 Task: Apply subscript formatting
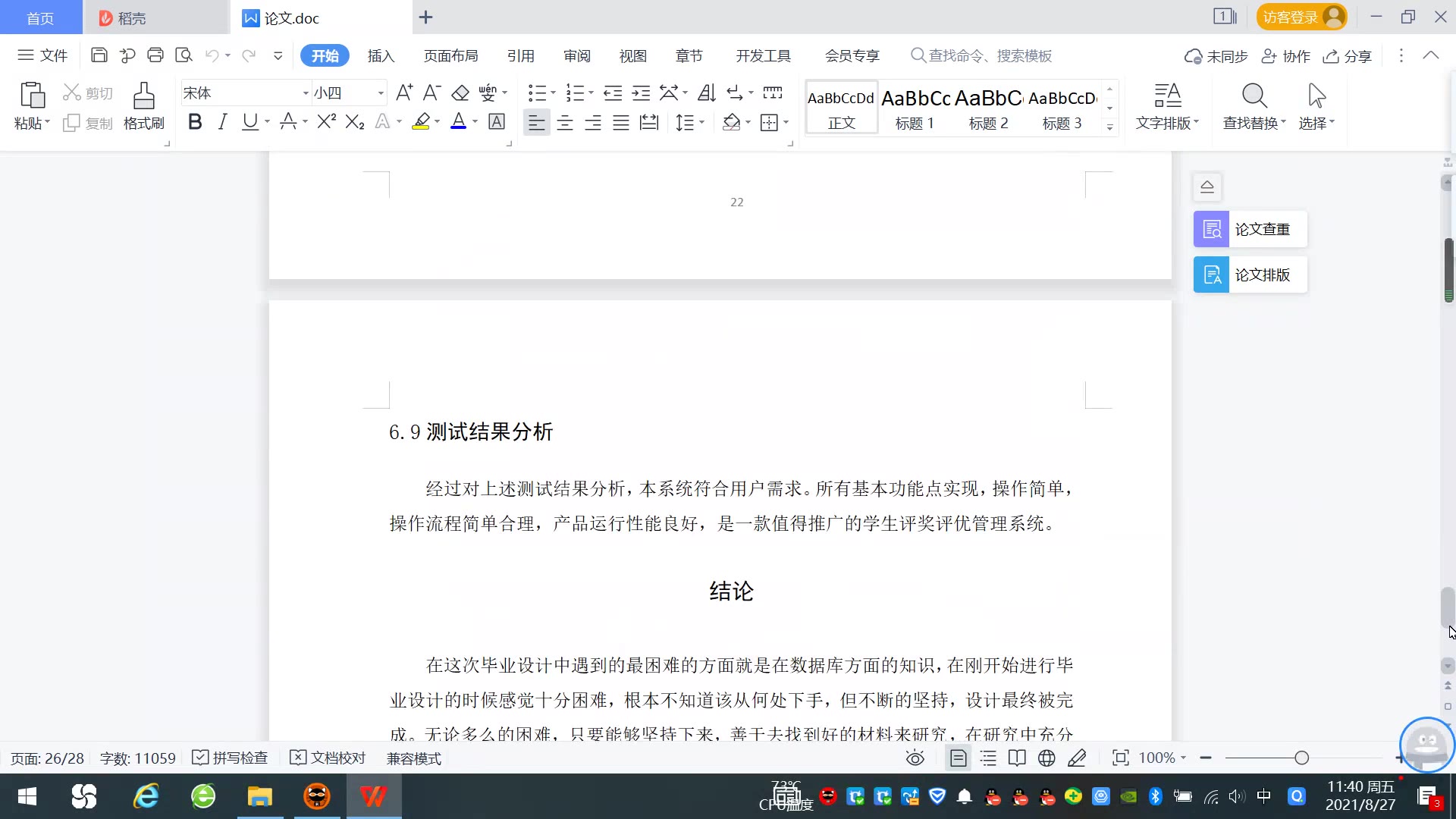355,122
